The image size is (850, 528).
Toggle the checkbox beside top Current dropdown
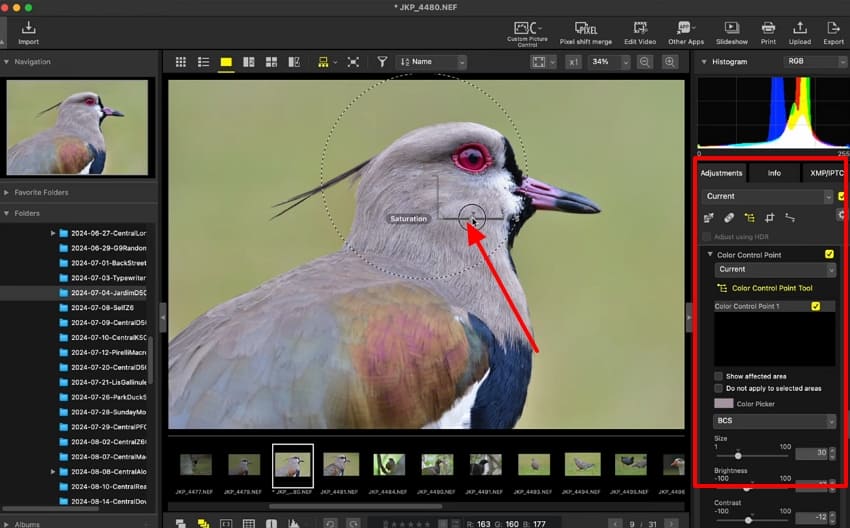pos(842,196)
